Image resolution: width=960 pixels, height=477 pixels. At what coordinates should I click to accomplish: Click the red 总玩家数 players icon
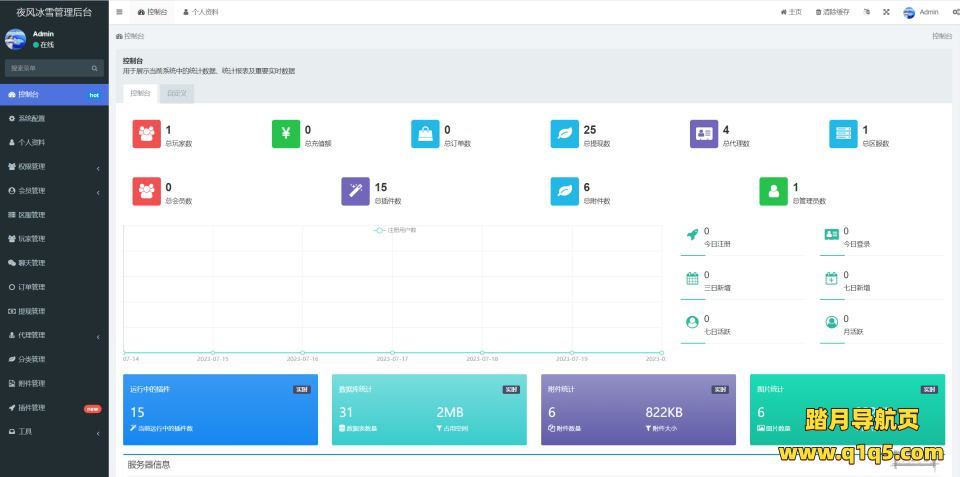[147, 134]
